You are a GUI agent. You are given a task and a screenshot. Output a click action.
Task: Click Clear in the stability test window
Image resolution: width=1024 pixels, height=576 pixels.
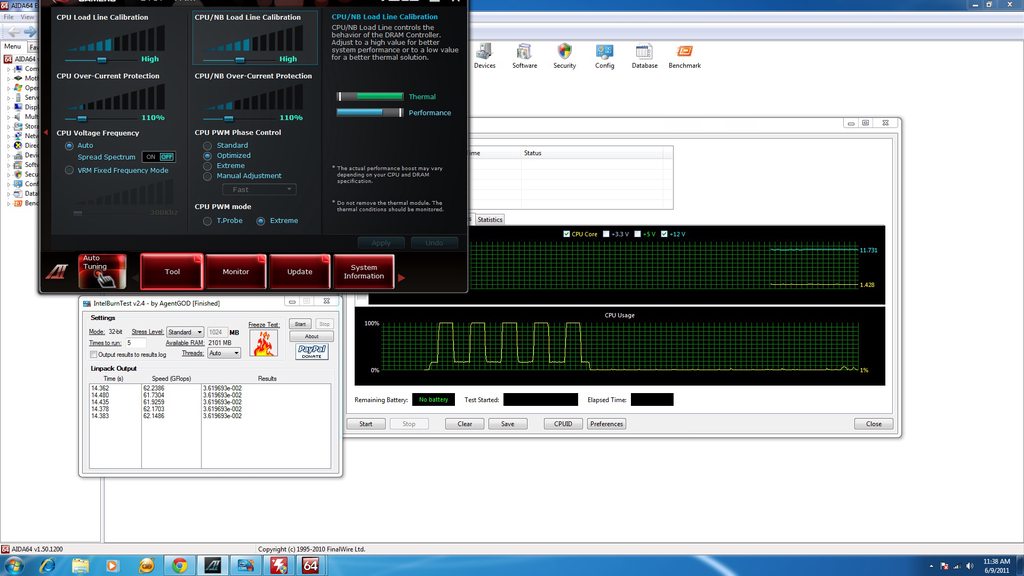[x=464, y=424]
